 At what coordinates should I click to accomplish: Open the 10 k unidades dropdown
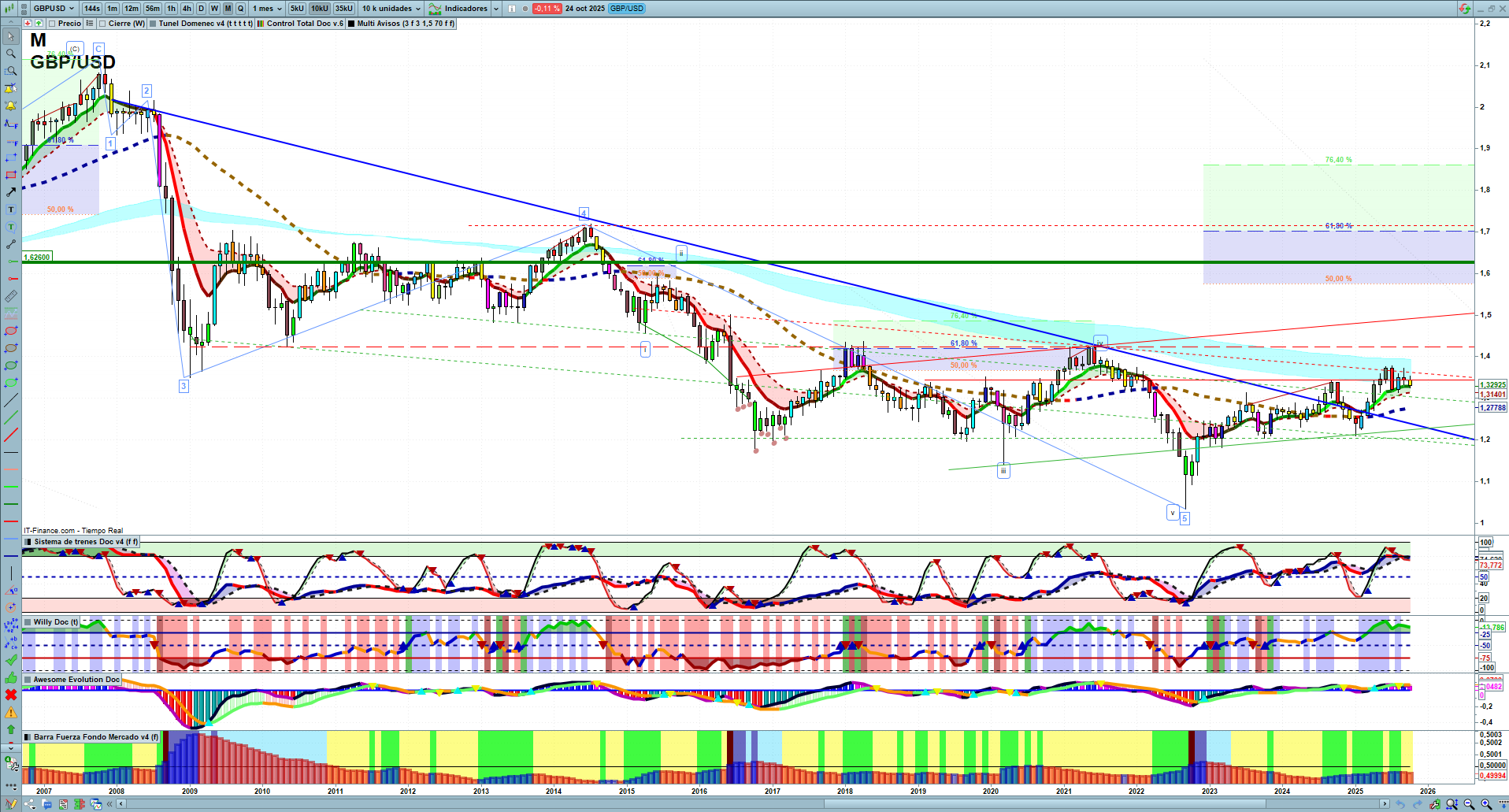point(391,9)
